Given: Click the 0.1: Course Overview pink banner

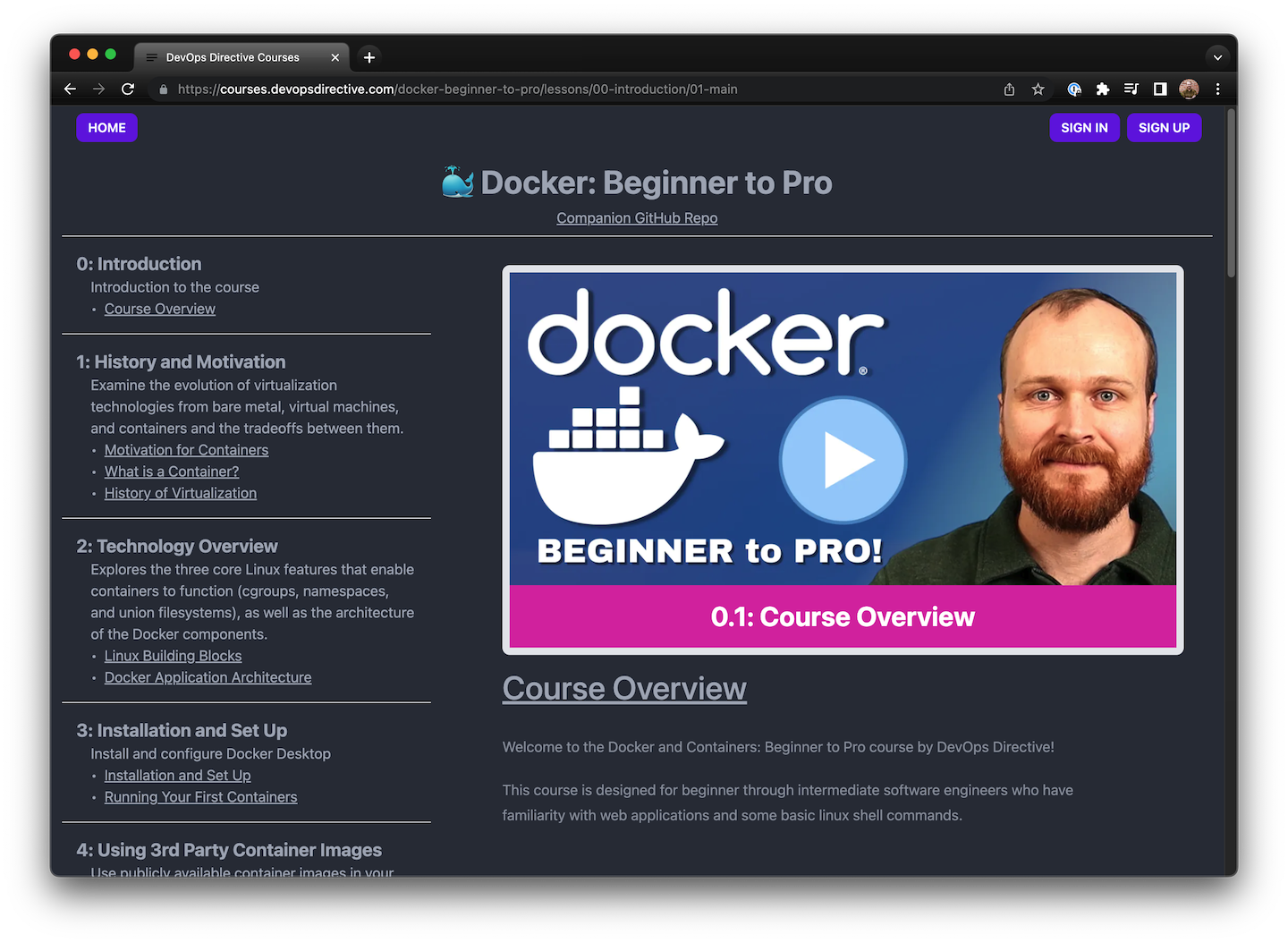Looking at the screenshot, I should point(843,616).
